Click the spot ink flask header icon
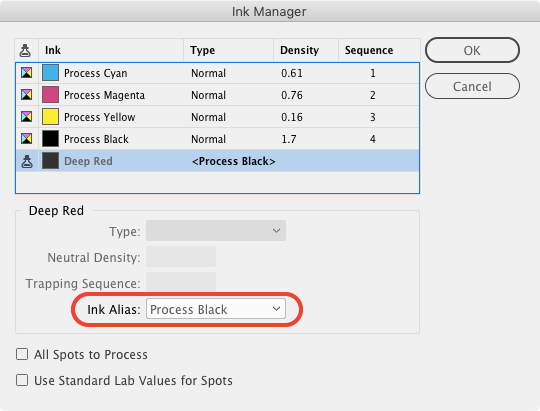The image size is (540, 411). coord(25,50)
